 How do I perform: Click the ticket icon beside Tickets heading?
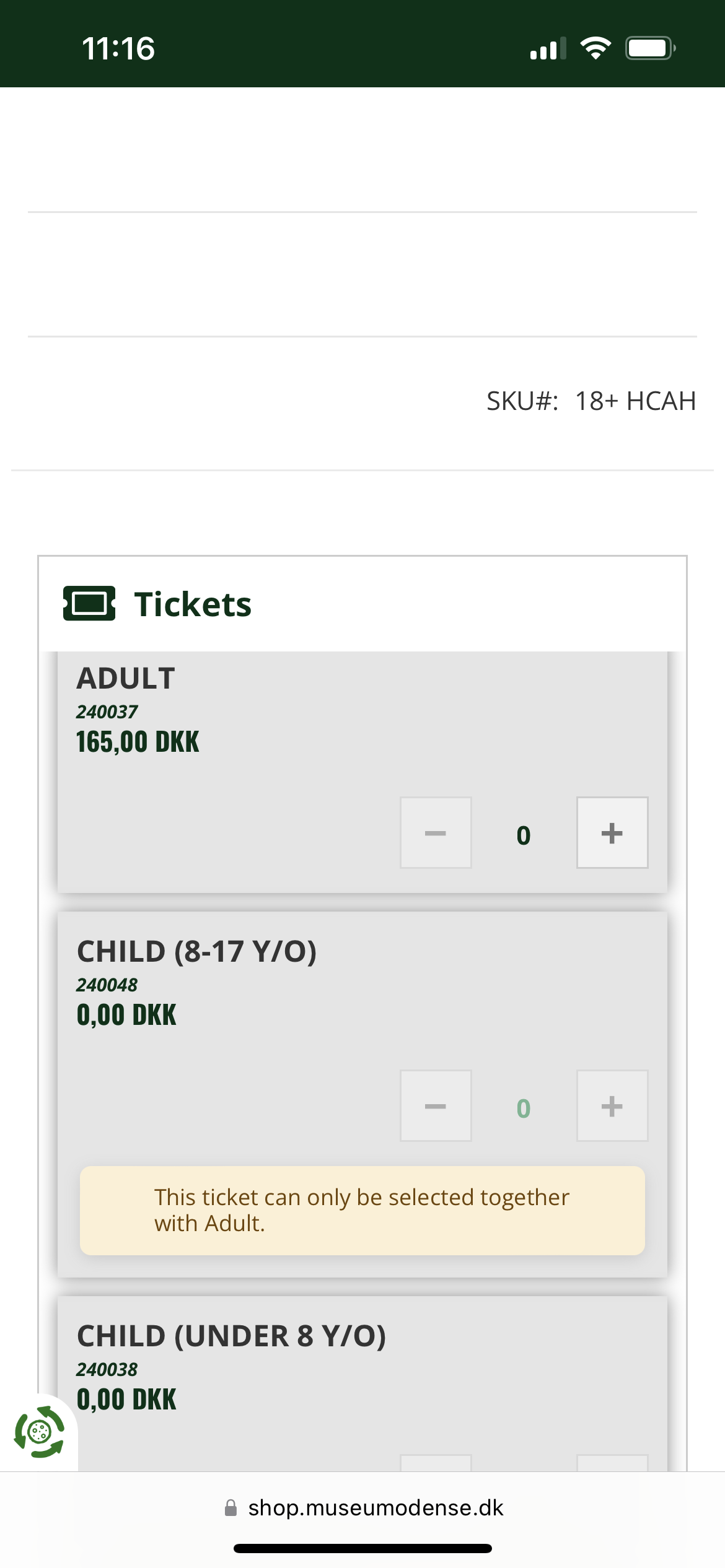tap(89, 603)
